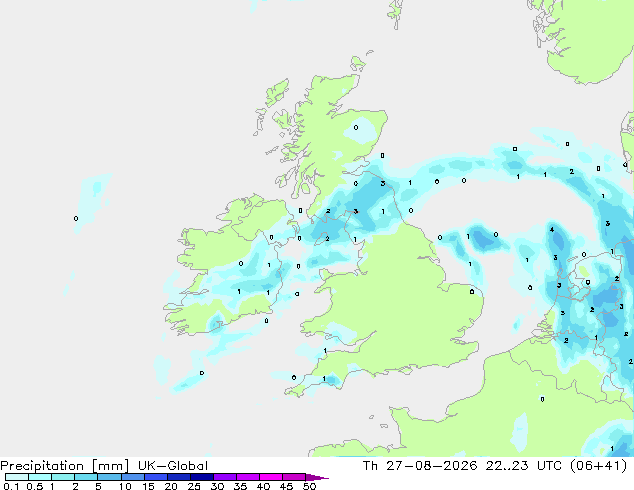Click the "(06+41)" forecast run text
Image resolution: width=634 pixels, height=490 pixels.
(x=598, y=466)
